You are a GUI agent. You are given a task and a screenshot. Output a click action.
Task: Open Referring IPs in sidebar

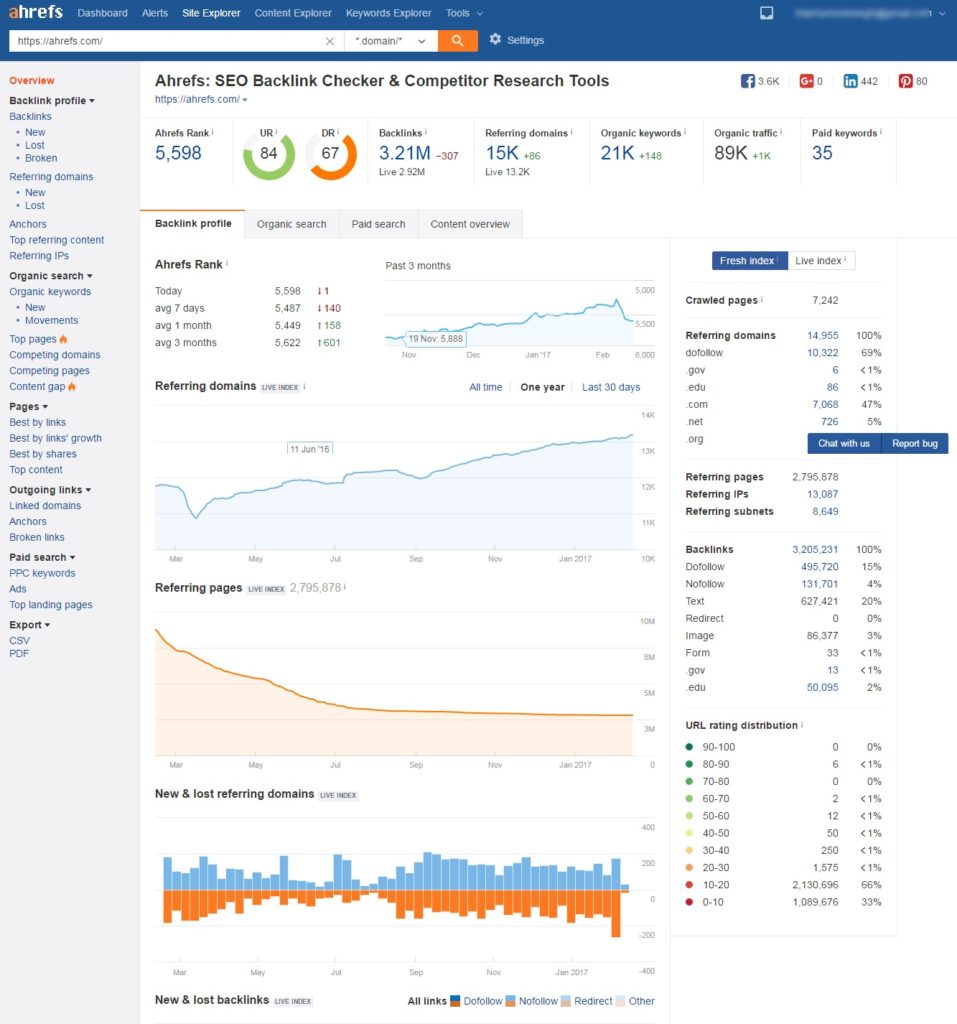click(39, 255)
